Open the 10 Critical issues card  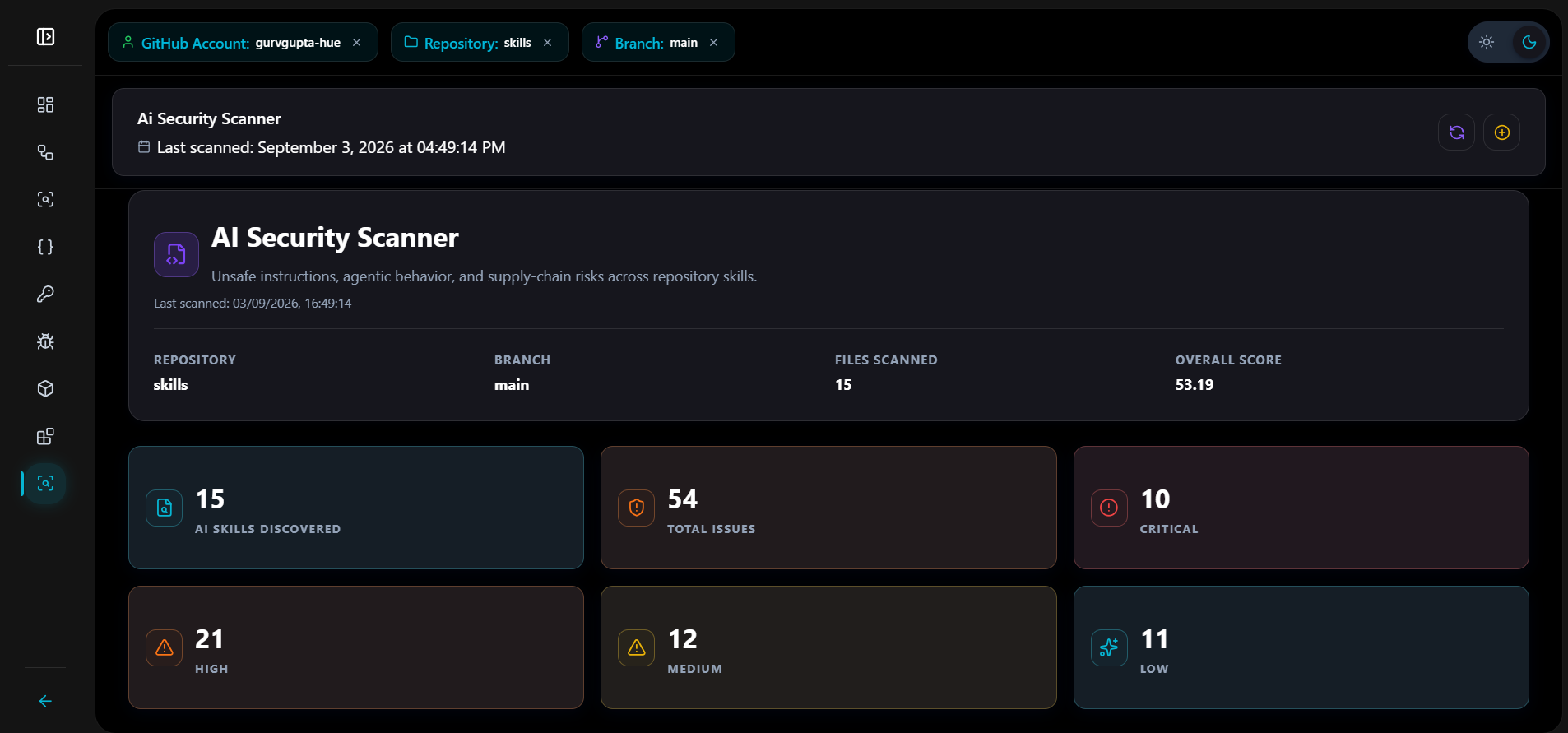point(1301,508)
